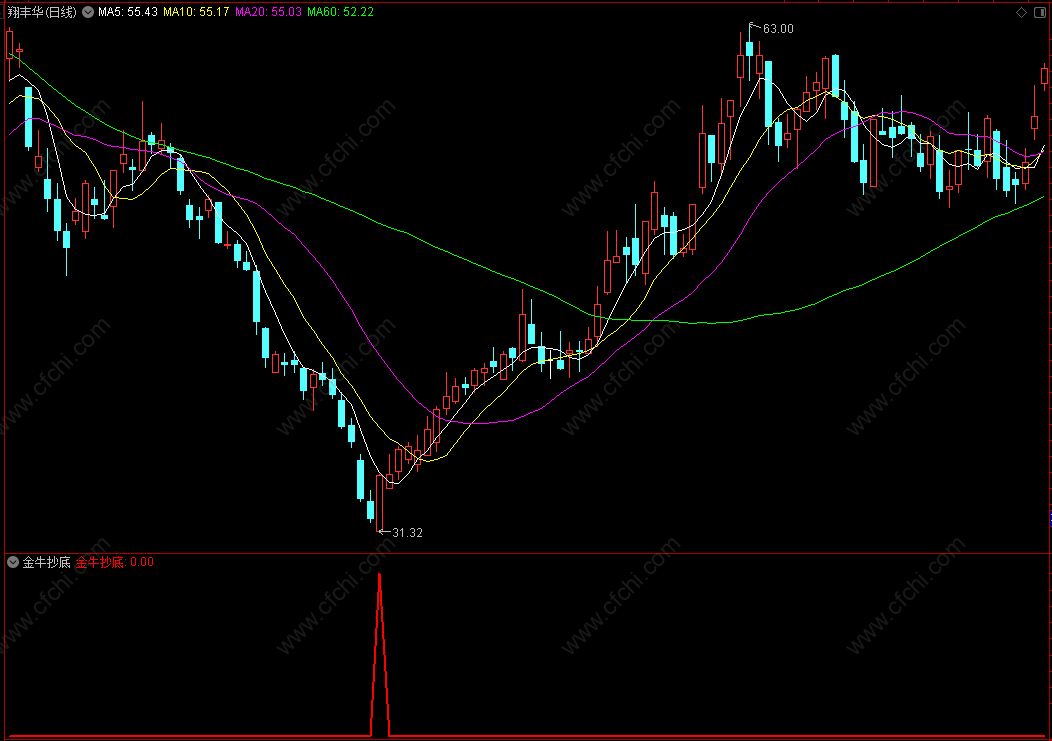Expand the 金牛抄底 indicator options arrow
Screen dimensions: 1052x741
click(13, 562)
